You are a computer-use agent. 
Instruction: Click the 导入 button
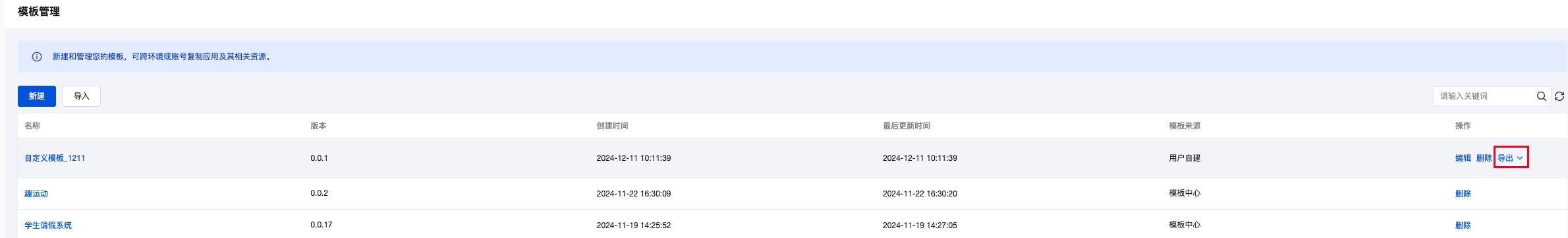(x=82, y=96)
